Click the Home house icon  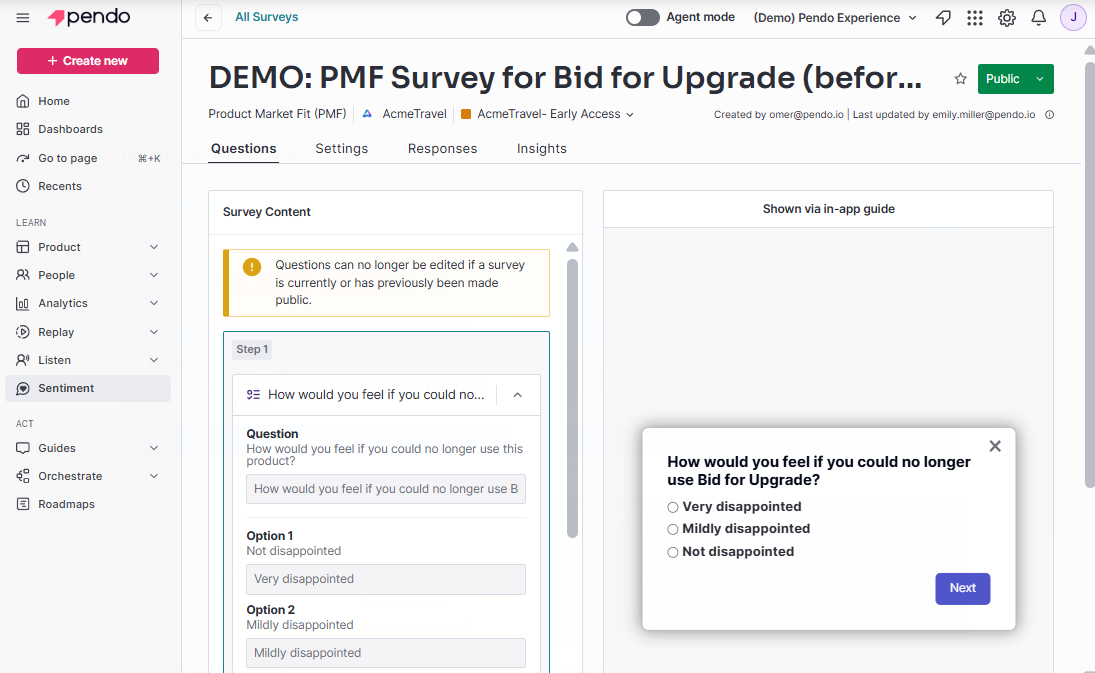(23, 101)
